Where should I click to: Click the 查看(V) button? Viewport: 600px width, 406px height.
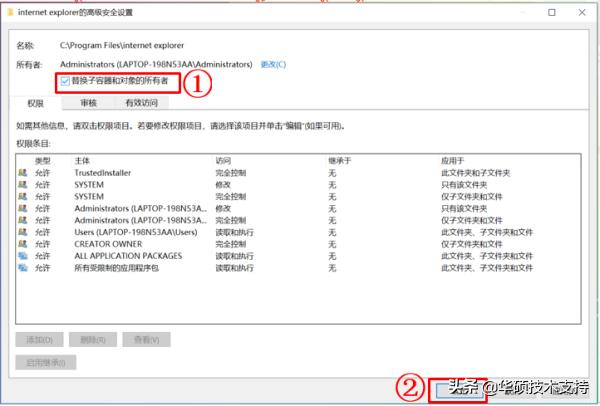coord(147,339)
